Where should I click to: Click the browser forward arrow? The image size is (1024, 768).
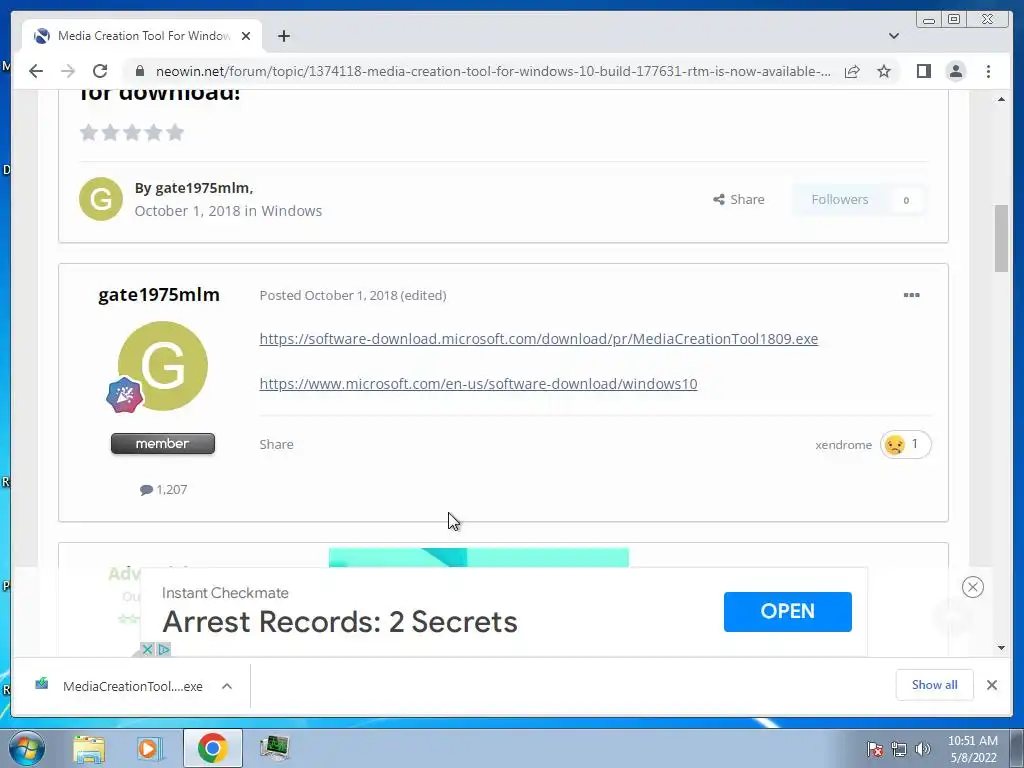point(68,71)
